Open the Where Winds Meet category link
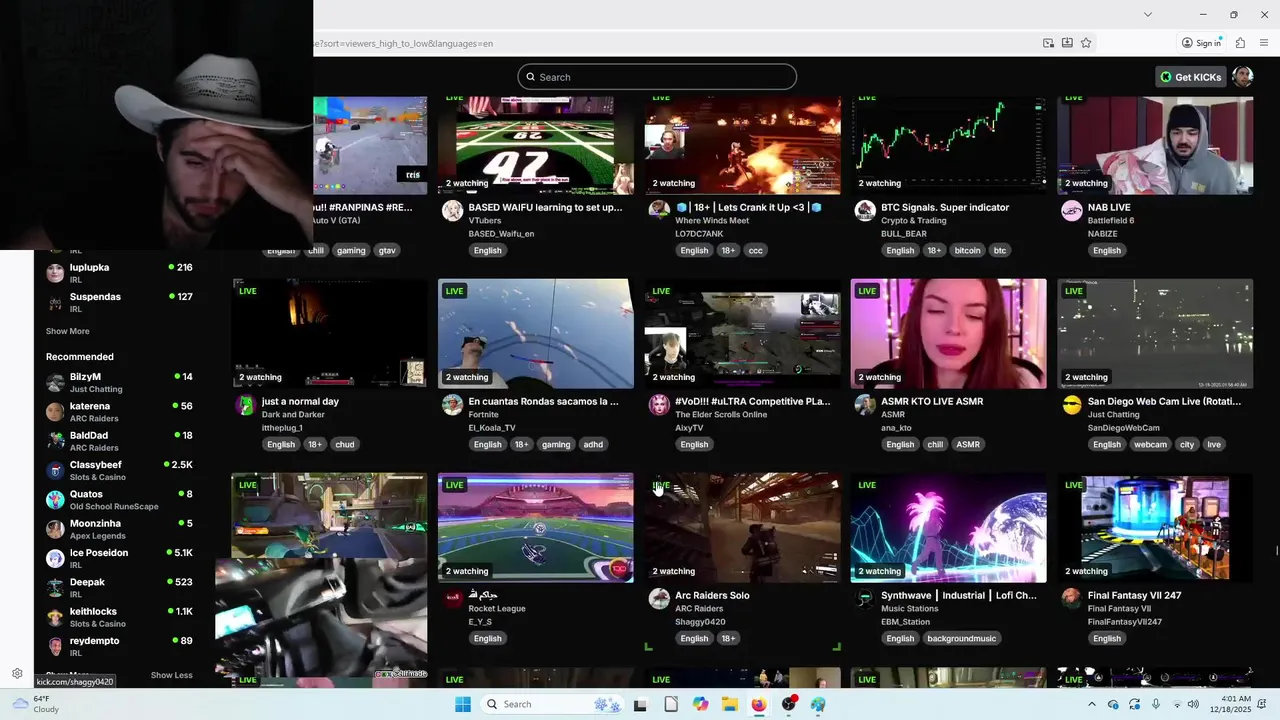The width and height of the screenshot is (1280, 720). (x=712, y=220)
